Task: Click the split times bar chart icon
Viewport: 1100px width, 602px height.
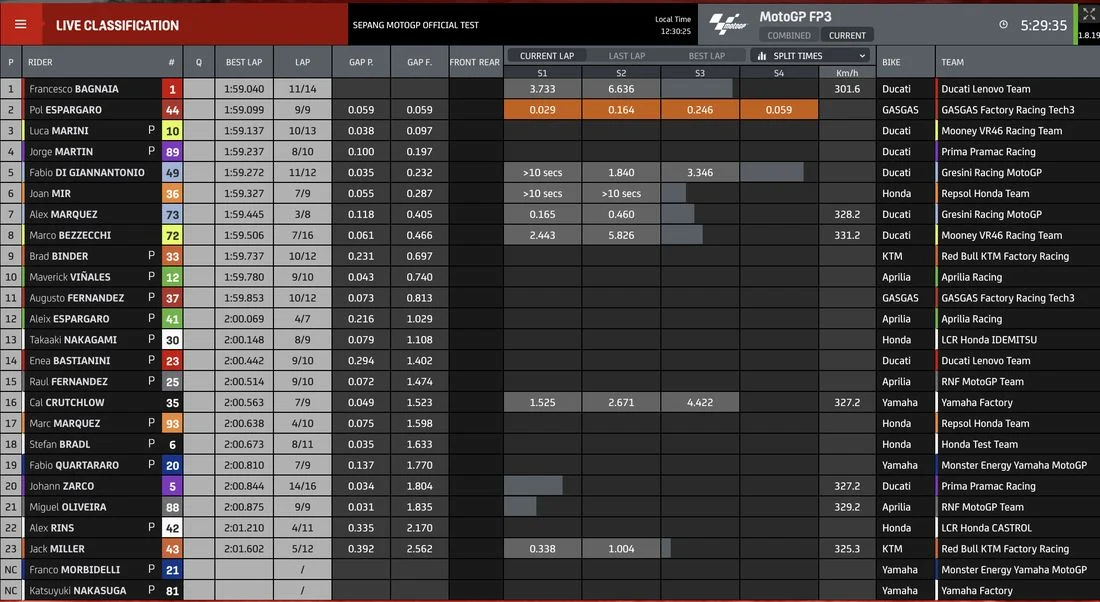Action: (762, 55)
